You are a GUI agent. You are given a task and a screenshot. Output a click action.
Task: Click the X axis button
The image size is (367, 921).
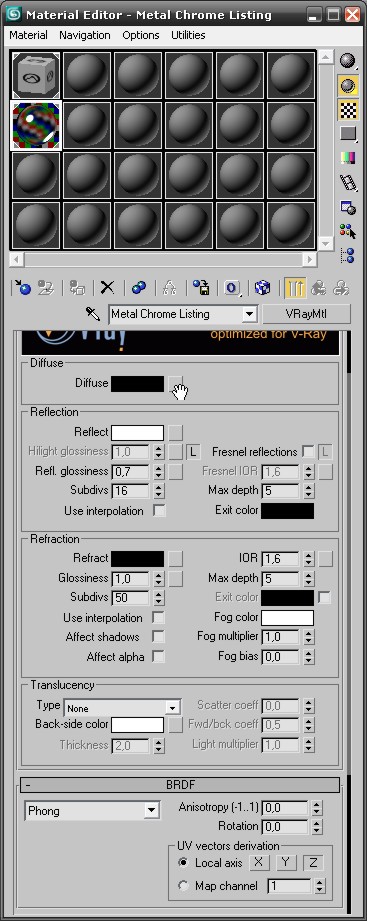(x=259, y=862)
